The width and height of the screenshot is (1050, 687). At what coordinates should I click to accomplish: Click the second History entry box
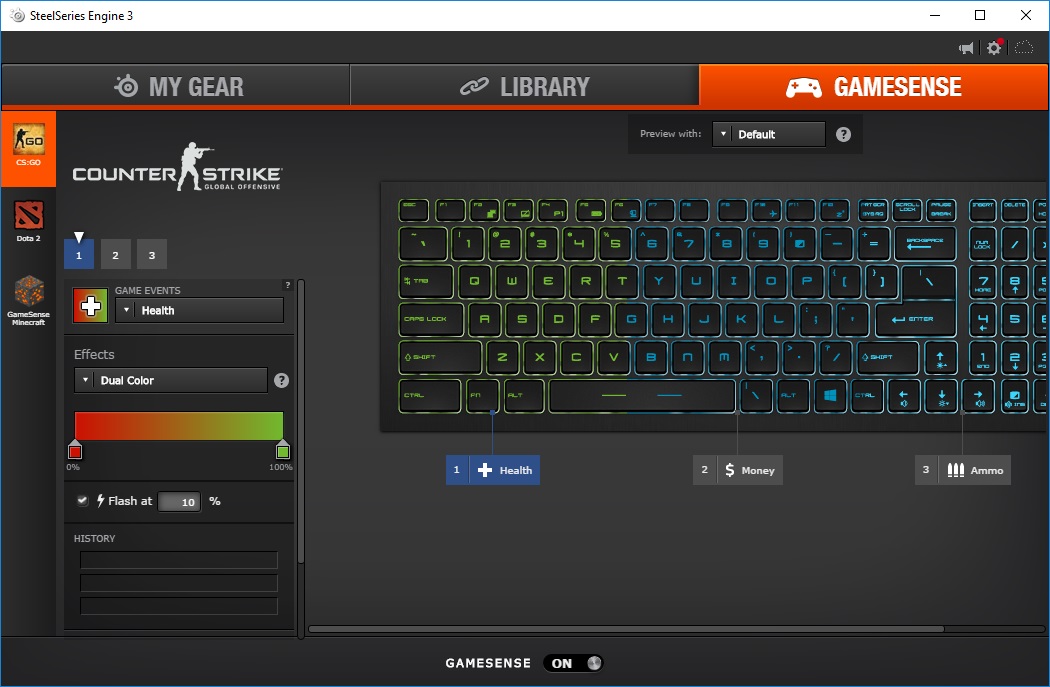click(x=179, y=583)
